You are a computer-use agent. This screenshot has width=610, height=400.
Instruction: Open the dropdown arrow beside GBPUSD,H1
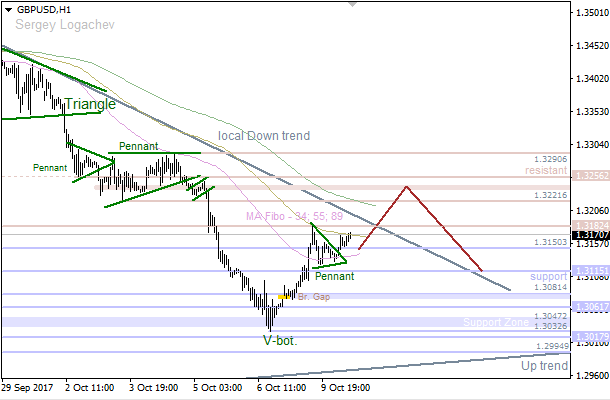(9, 8)
